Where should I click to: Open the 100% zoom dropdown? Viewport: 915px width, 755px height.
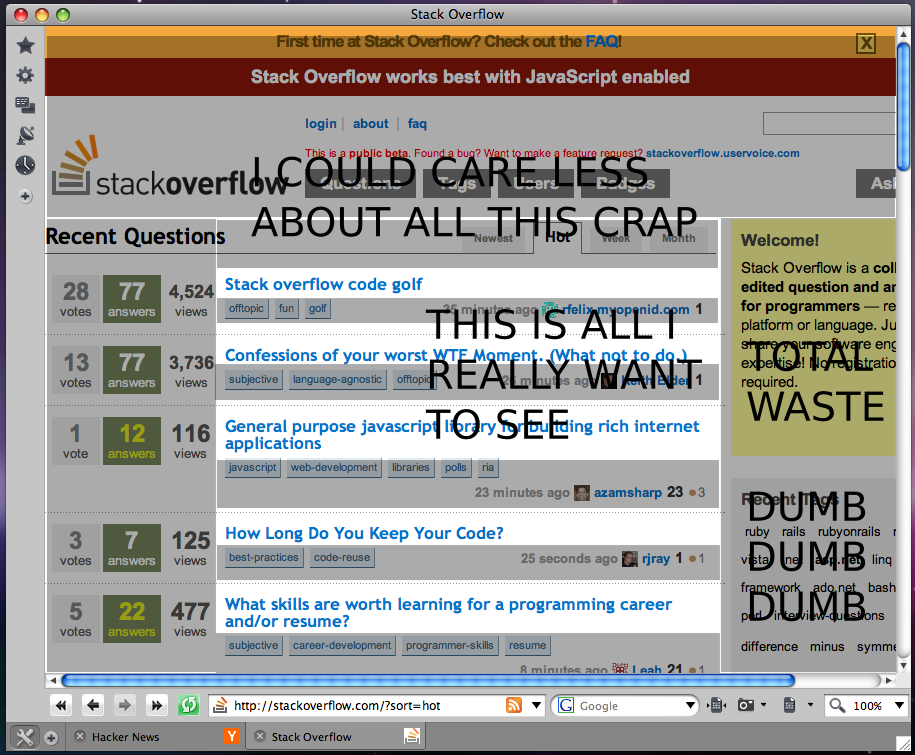click(x=899, y=705)
